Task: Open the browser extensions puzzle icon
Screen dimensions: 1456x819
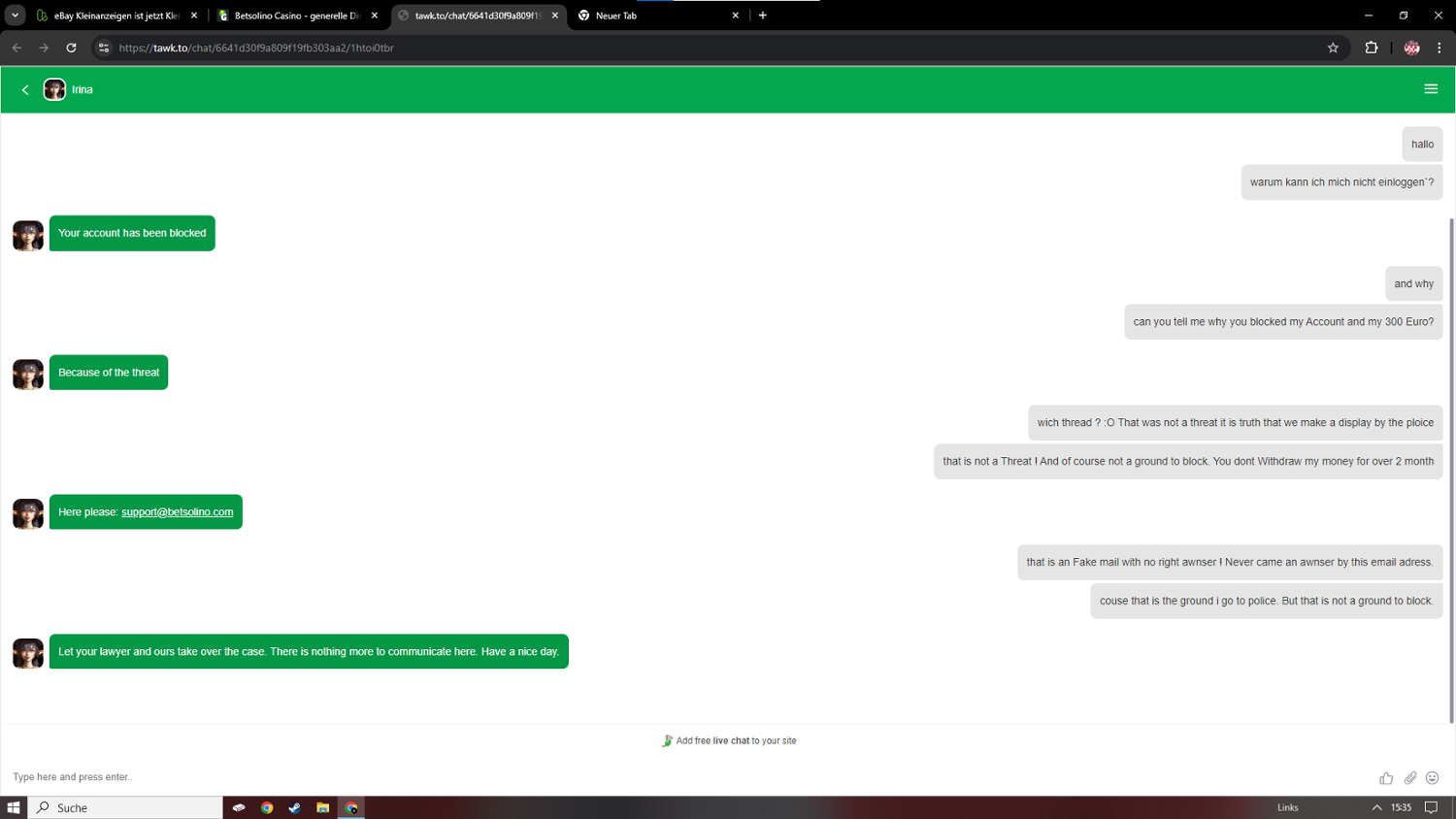Action: (x=1371, y=48)
